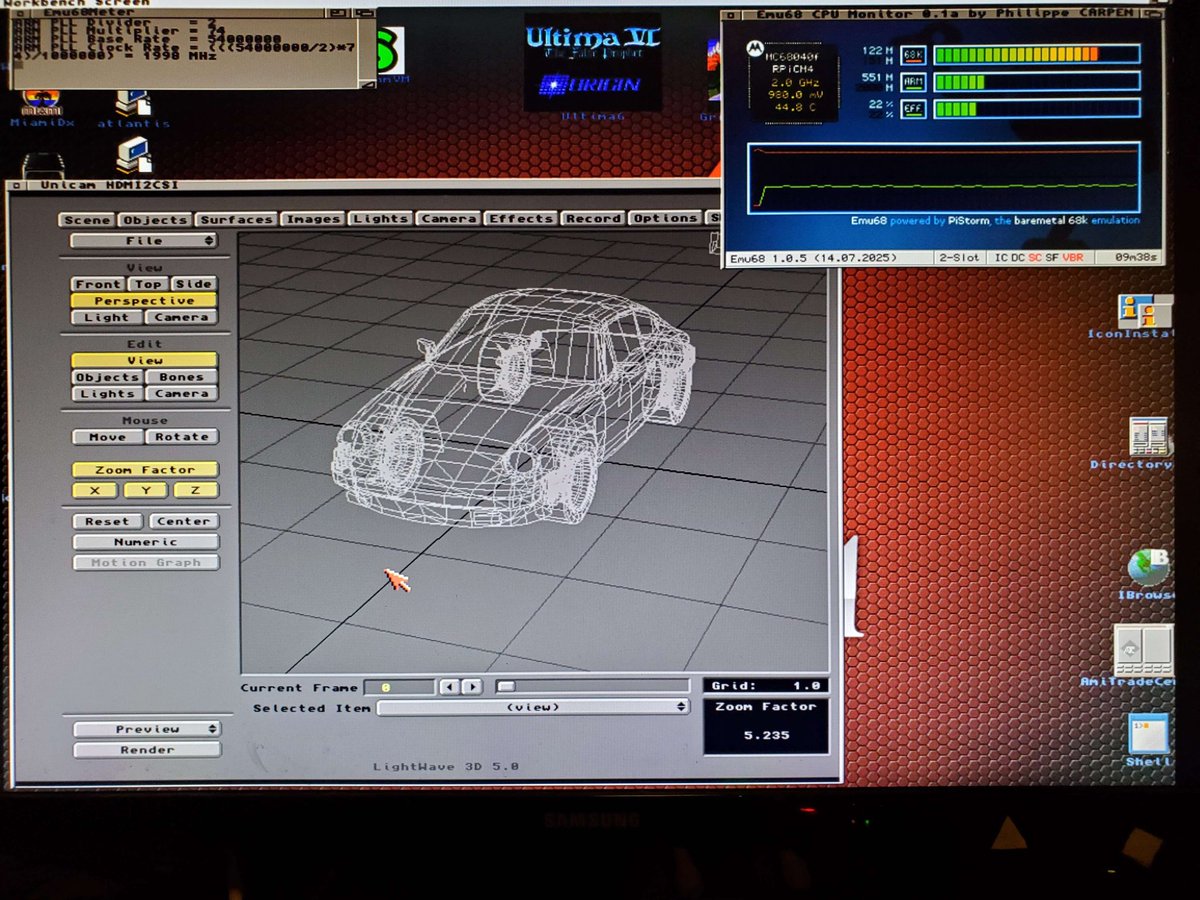Viewport: 1200px width, 900px height.
Task: Select the Perspective view mode
Action: click(144, 301)
